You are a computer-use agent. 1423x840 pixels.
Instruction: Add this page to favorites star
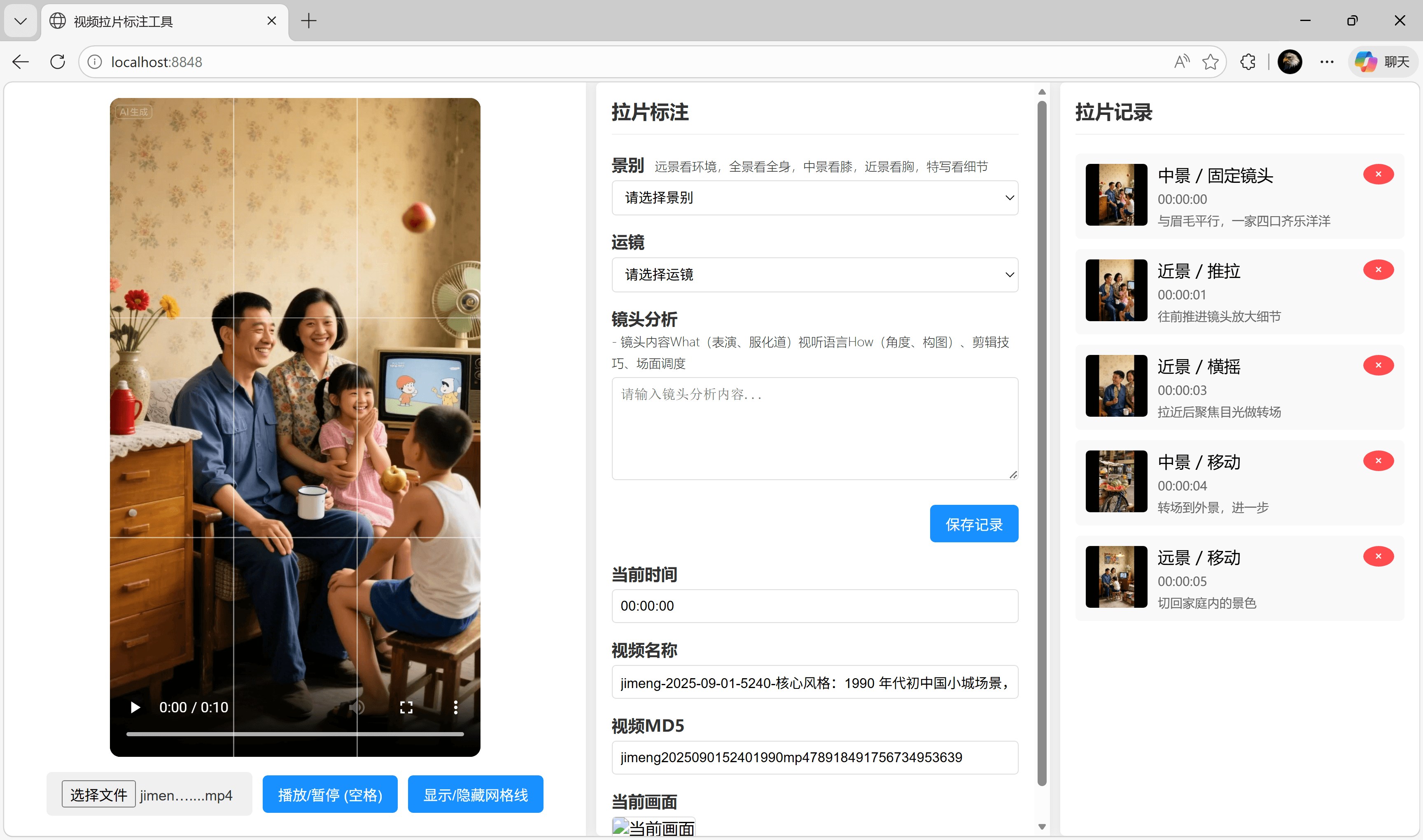click(x=1210, y=62)
